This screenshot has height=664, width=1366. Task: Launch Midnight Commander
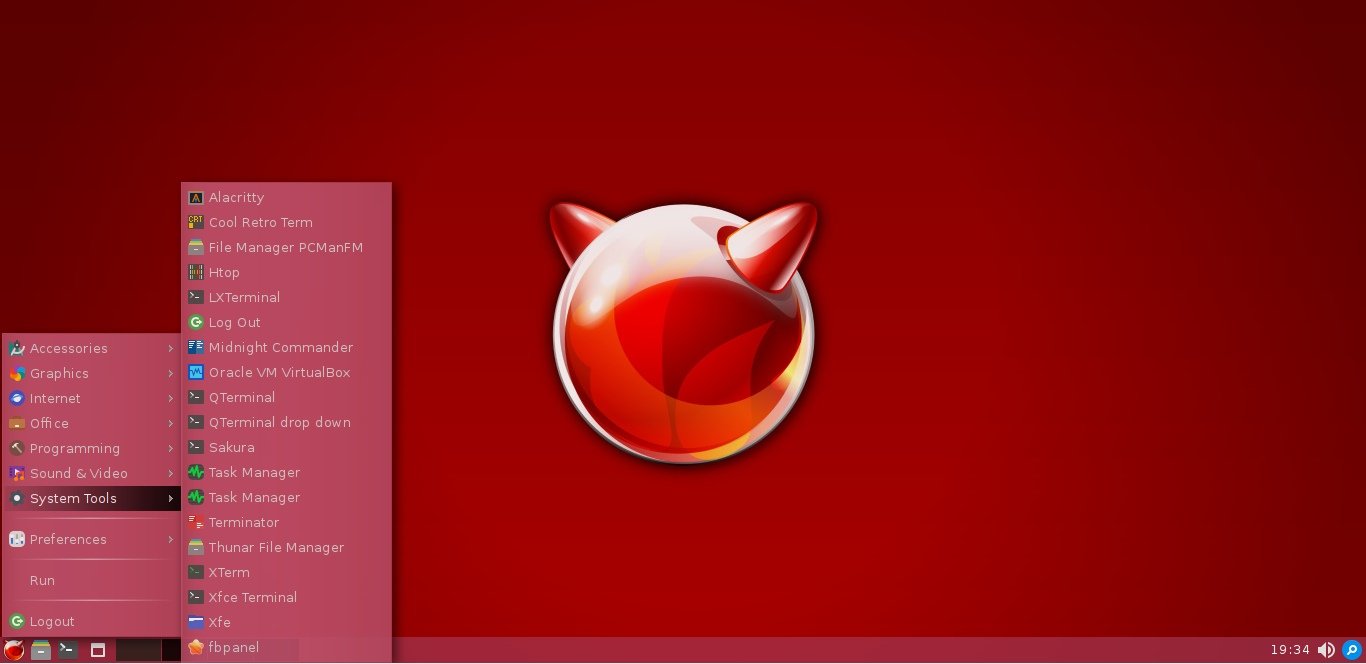point(280,347)
